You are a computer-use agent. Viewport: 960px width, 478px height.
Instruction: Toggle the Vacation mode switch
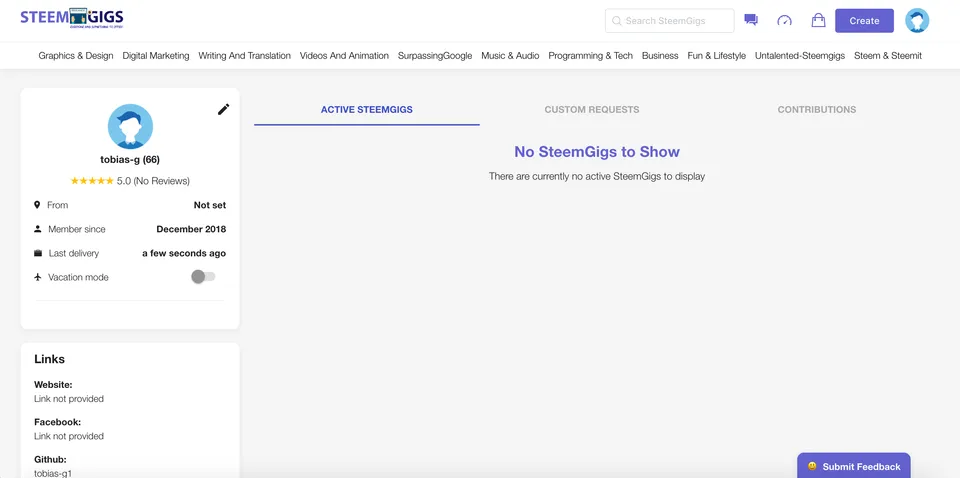(203, 277)
